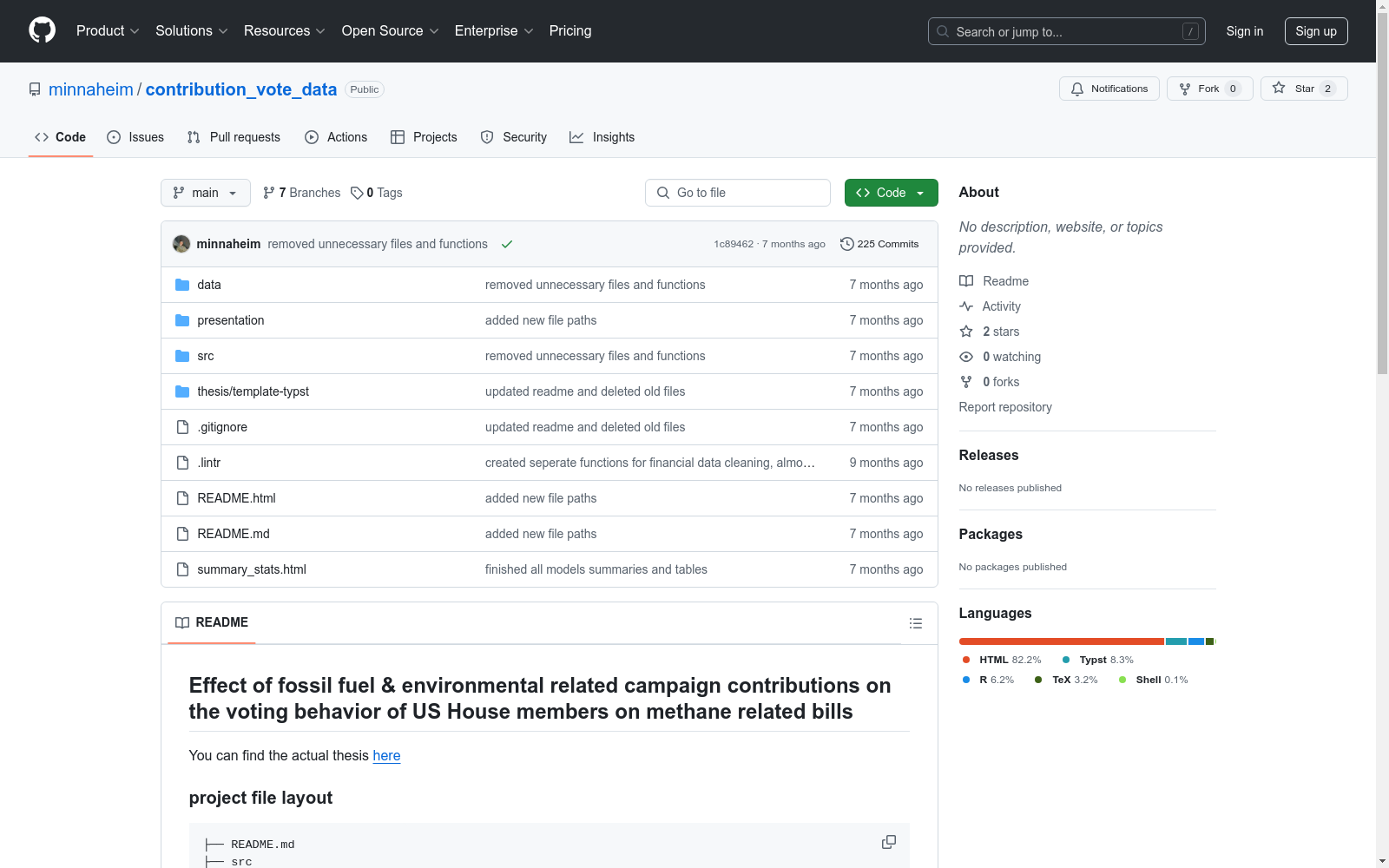Click the commits history clock icon
The height and width of the screenshot is (868, 1389).
coord(847,244)
